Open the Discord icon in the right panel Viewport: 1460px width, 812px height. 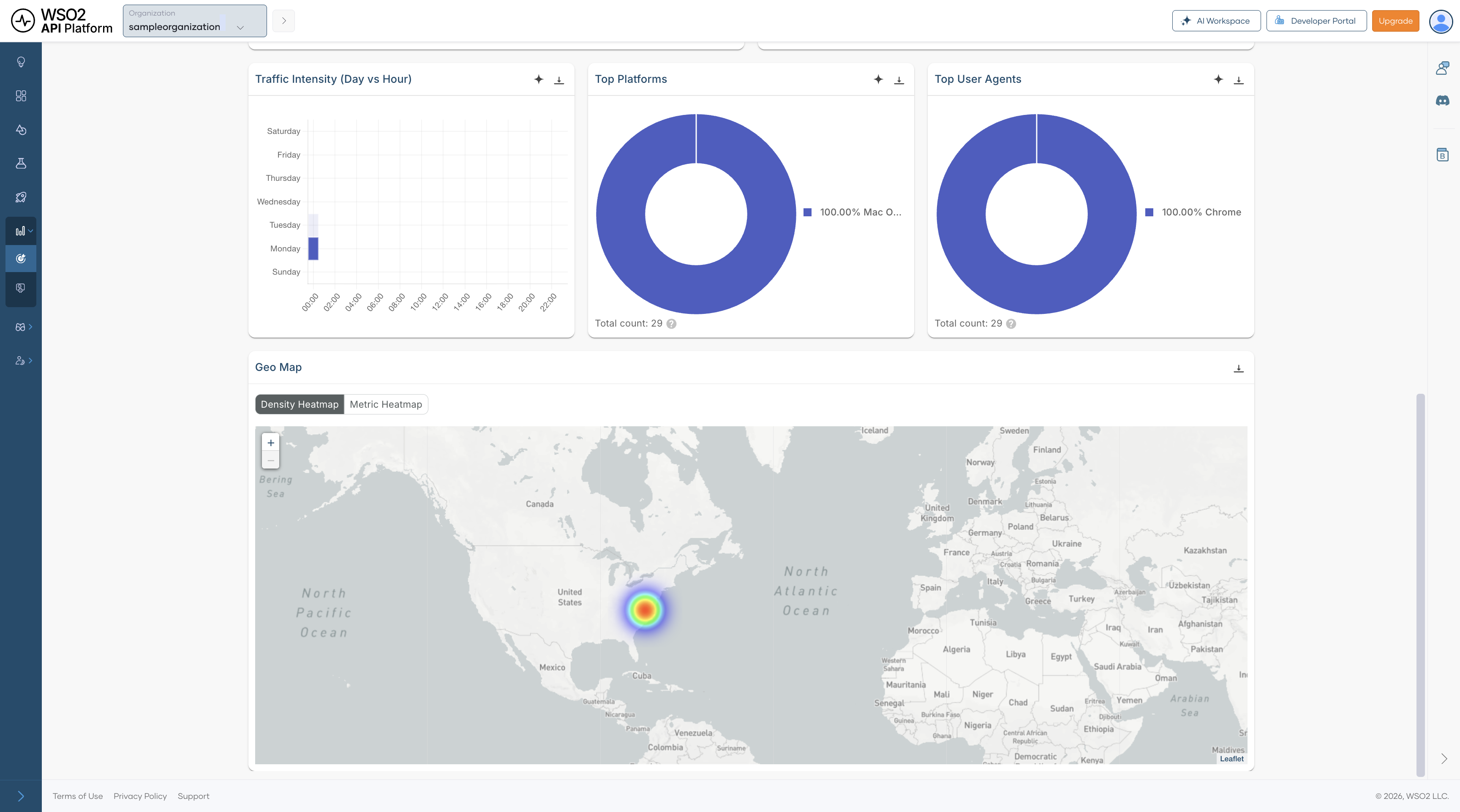pos(1442,100)
